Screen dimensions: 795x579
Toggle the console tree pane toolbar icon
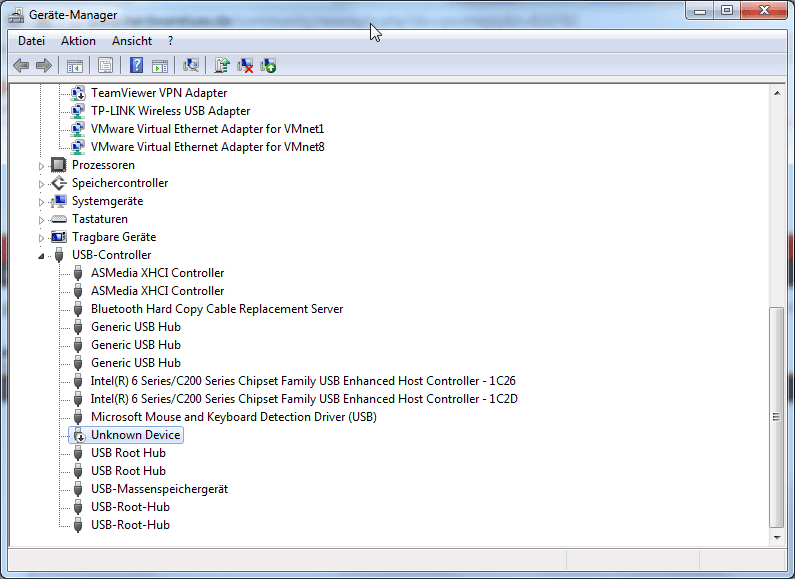75,65
